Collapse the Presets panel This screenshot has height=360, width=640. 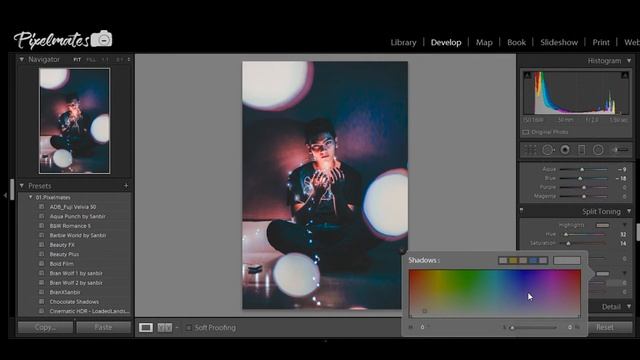point(22,186)
